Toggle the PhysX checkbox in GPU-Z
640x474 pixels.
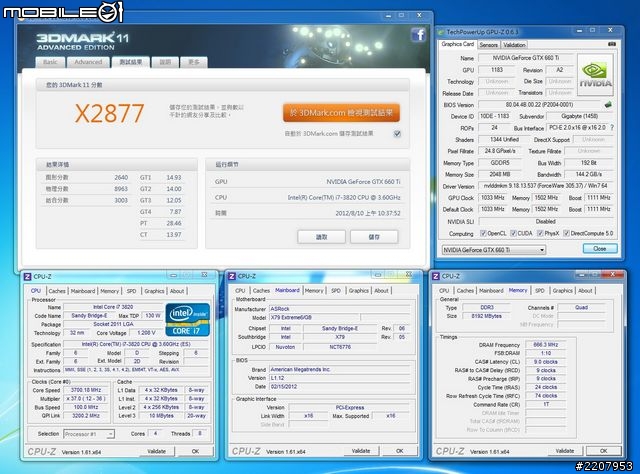[540, 233]
